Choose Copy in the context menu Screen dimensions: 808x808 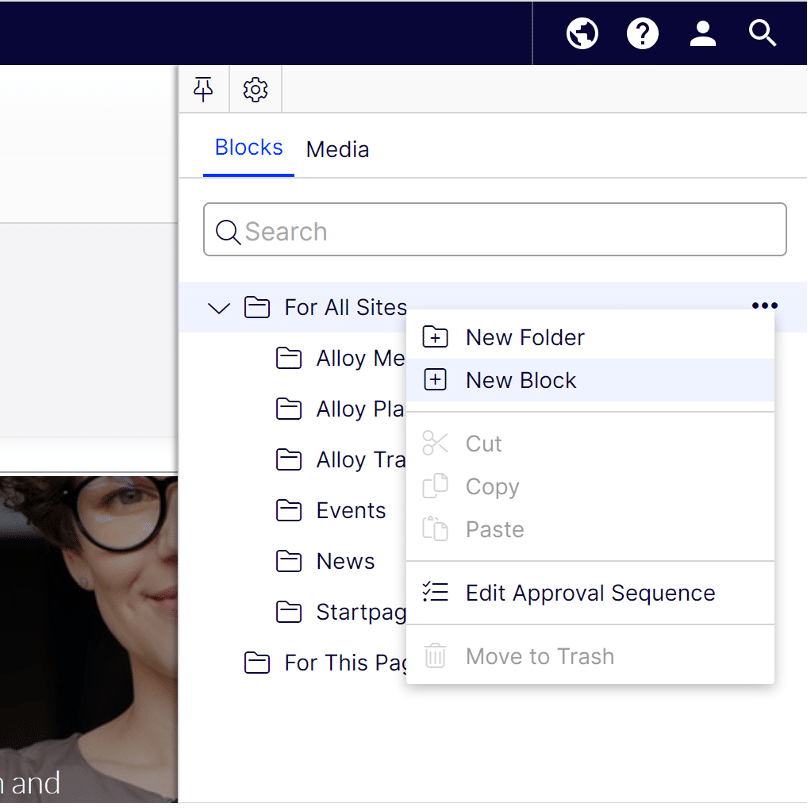(x=491, y=486)
